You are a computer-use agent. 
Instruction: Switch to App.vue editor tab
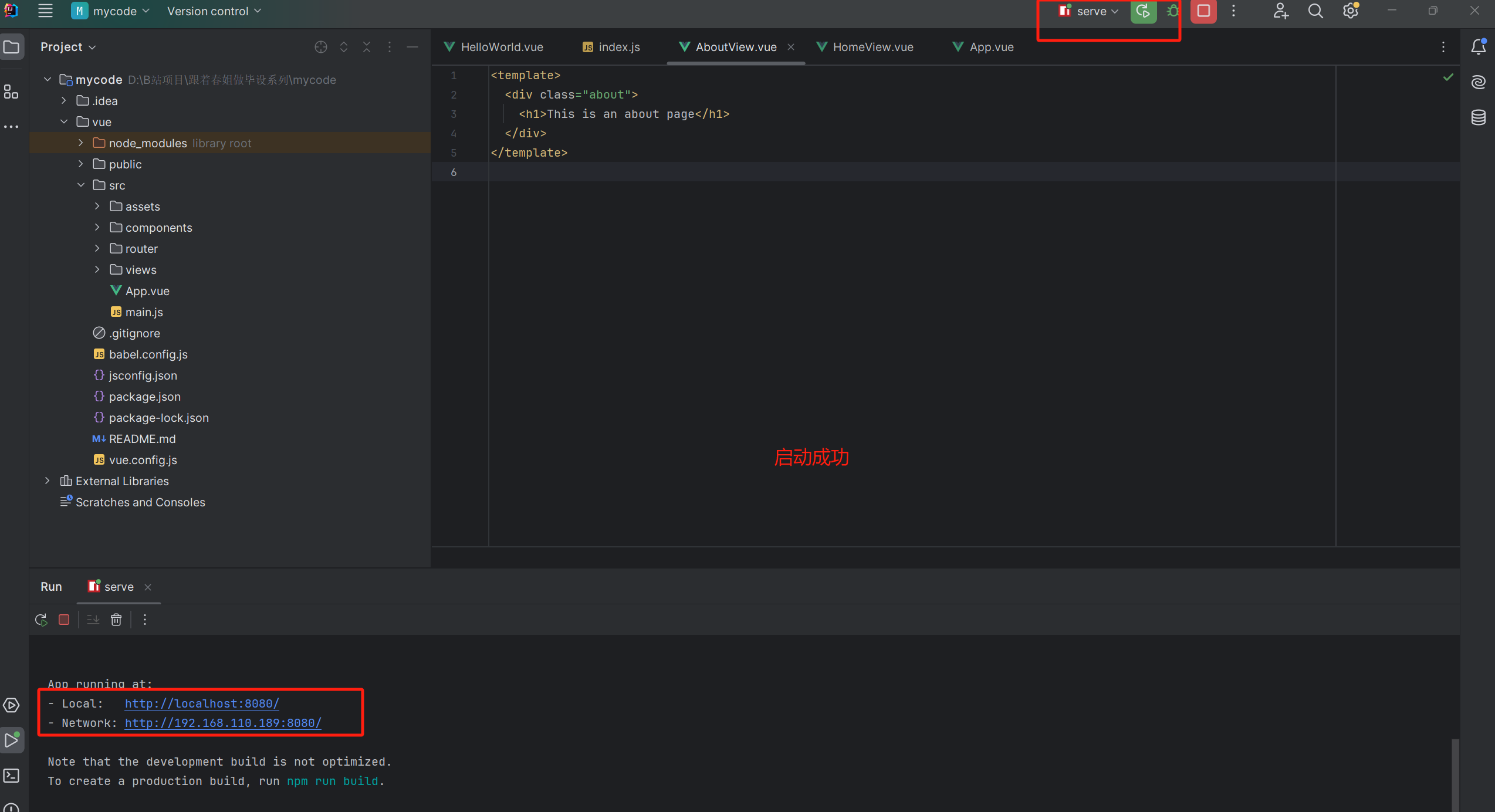pos(983,47)
